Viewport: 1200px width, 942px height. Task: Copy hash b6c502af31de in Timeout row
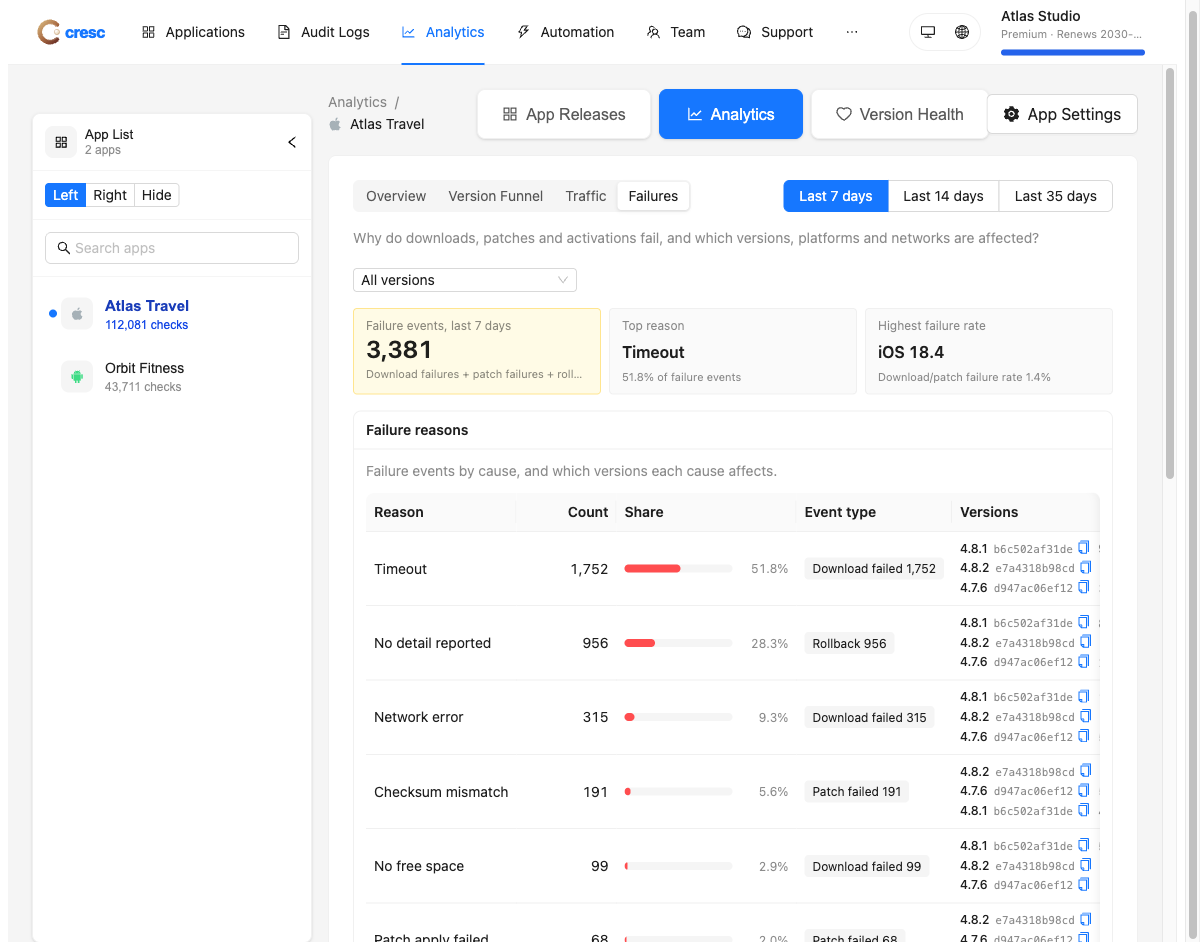point(1084,548)
